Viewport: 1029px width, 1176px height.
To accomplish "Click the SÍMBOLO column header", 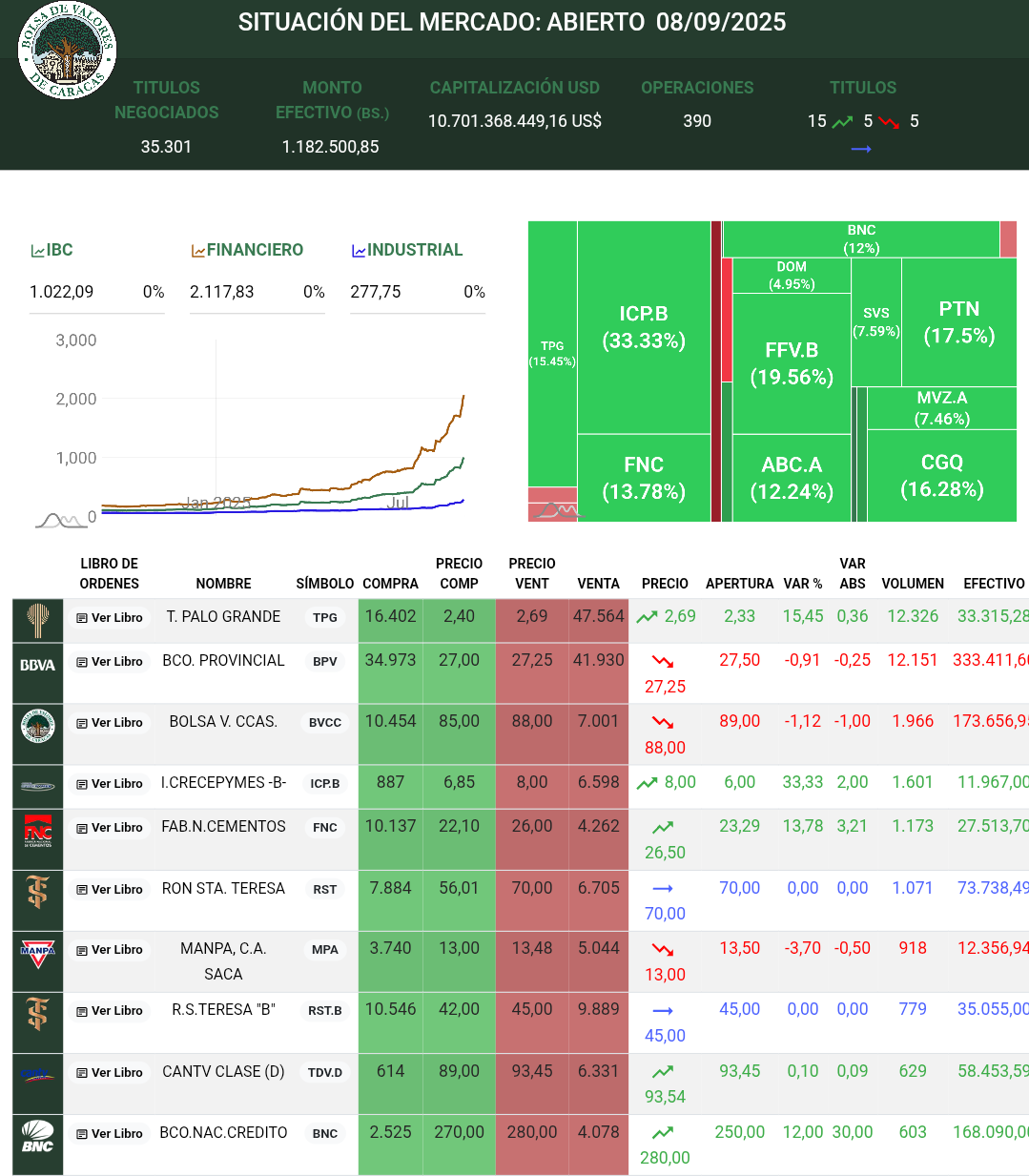I will pos(325,584).
